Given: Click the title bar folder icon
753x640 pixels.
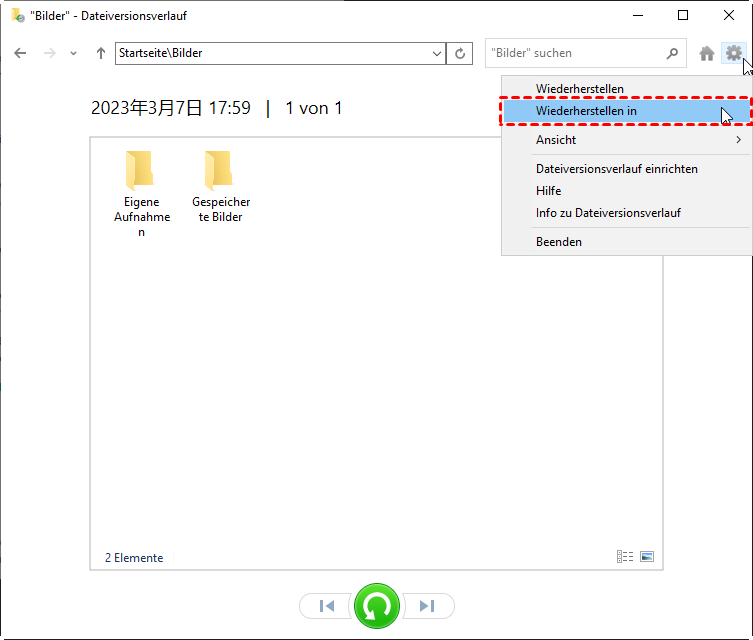Looking at the screenshot, I should [18, 15].
